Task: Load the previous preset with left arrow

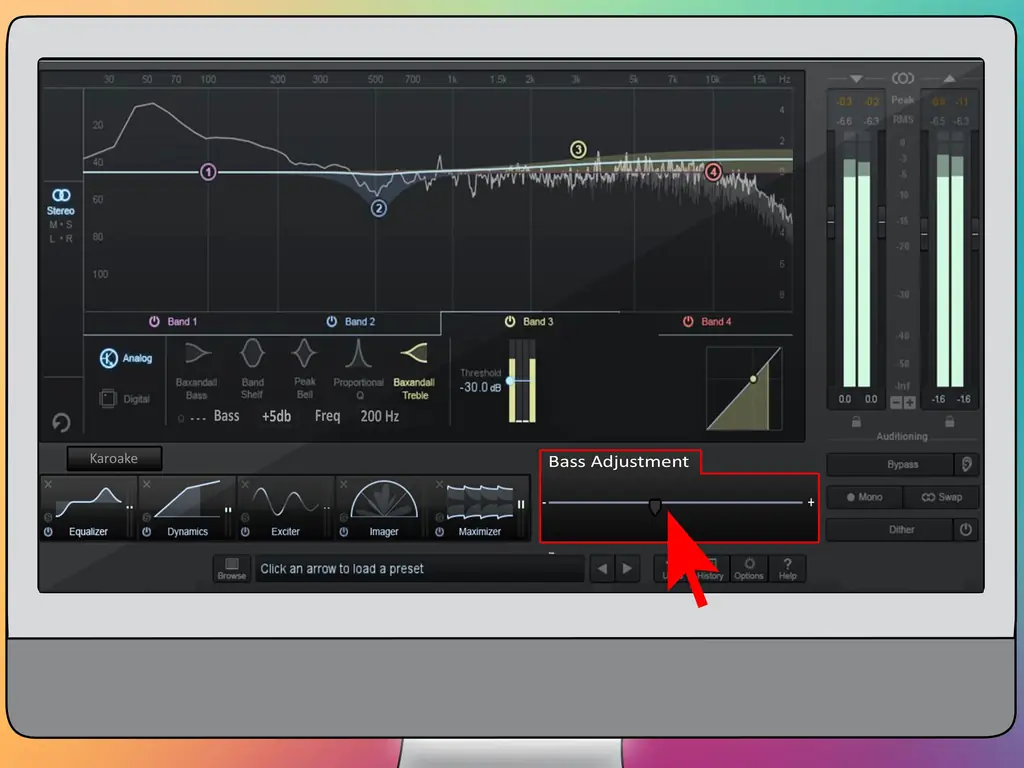Action: [602, 569]
